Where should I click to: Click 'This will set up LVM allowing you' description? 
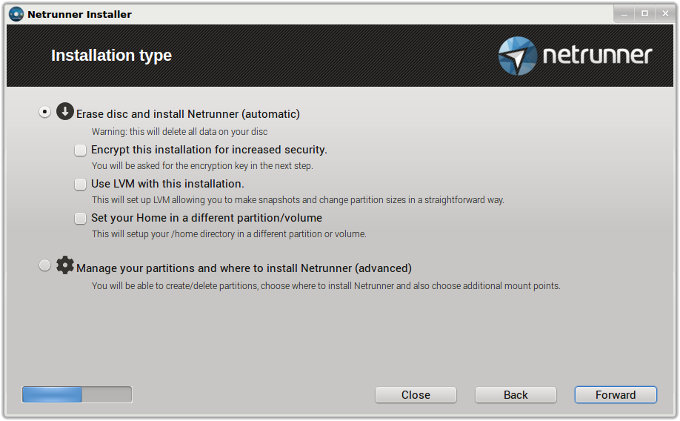pos(298,200)
